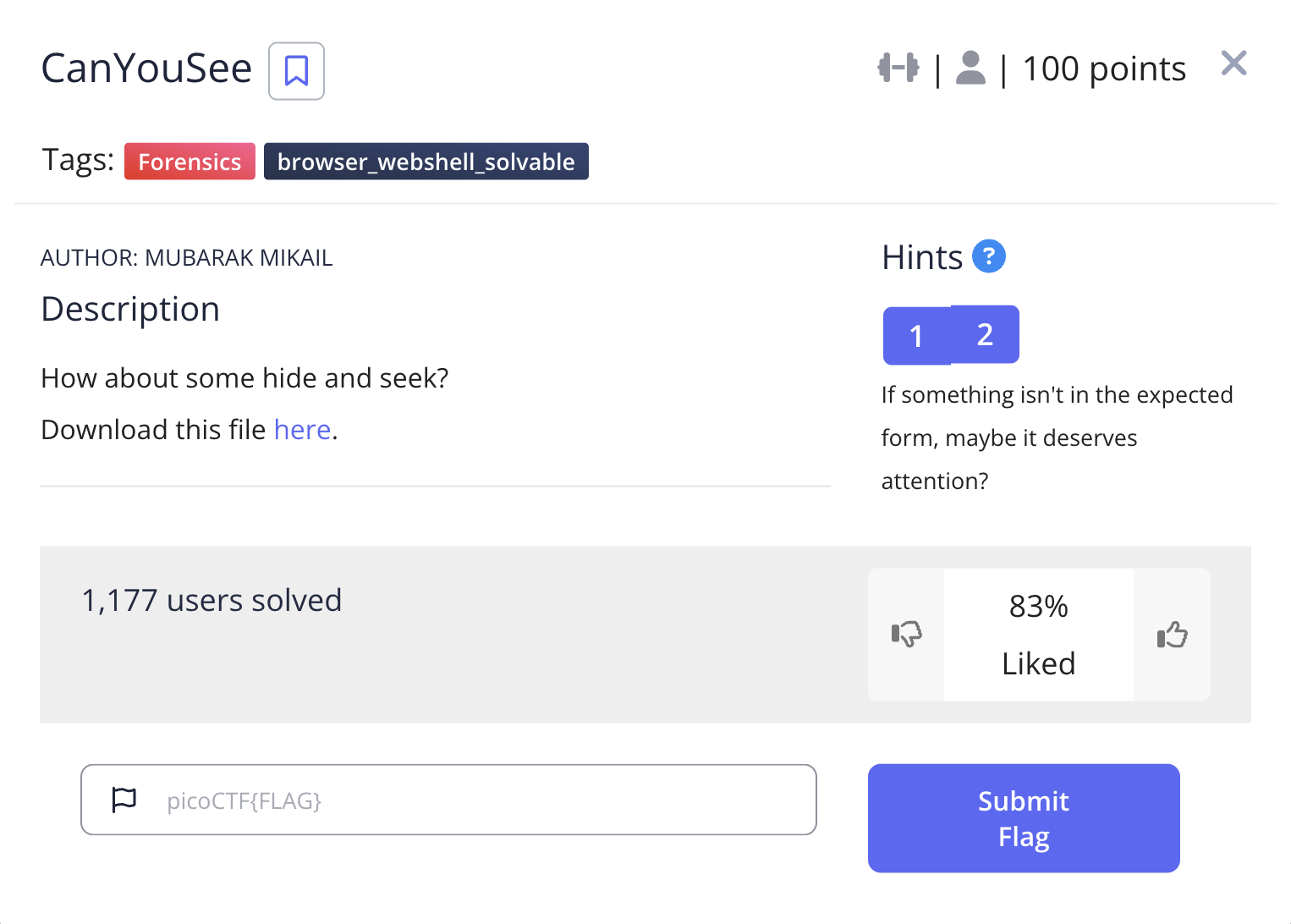This screenshot has height=924, width=1291.
Task: Download the file via the here link
Action: [x=302, y=430]
